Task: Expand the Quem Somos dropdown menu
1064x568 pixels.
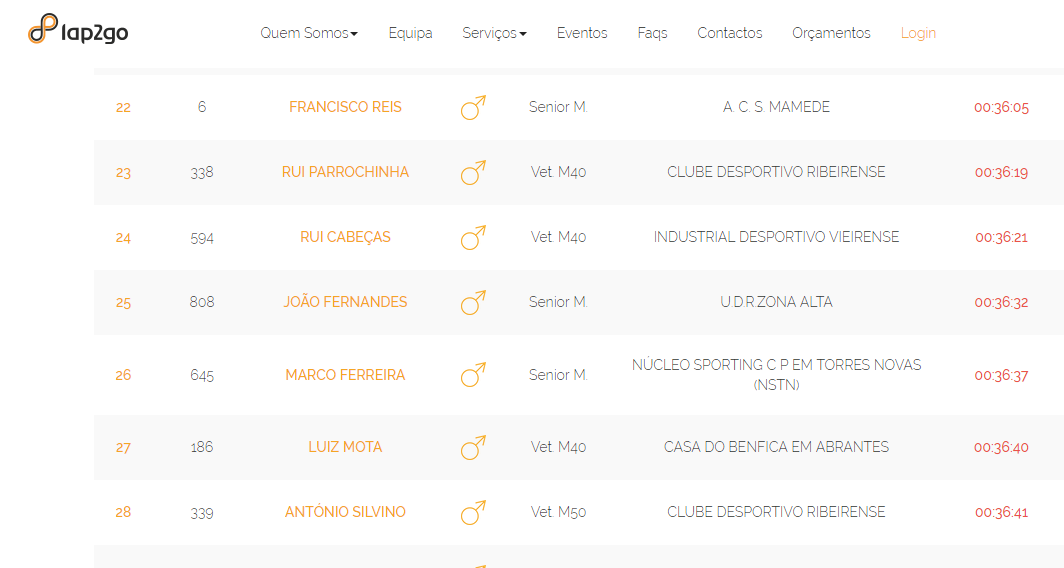Action: tap(309, 33)
